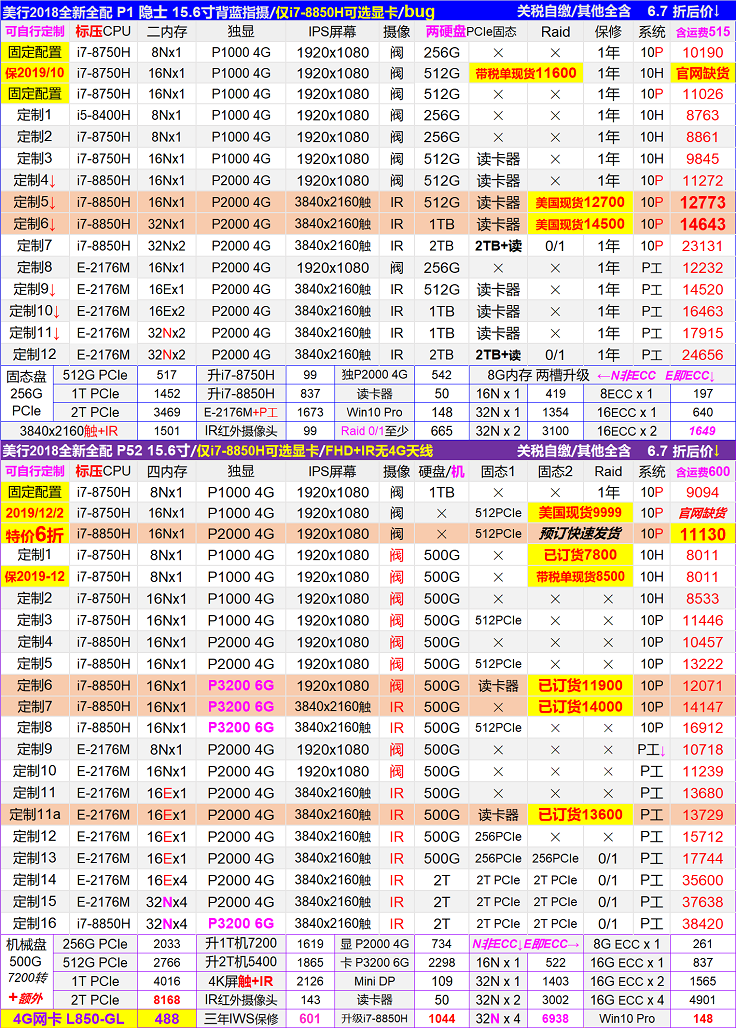Select the 已订货13600 cell
This screenshot has width=736, height=1028.
pyautogui.click(x=580, y=815)
